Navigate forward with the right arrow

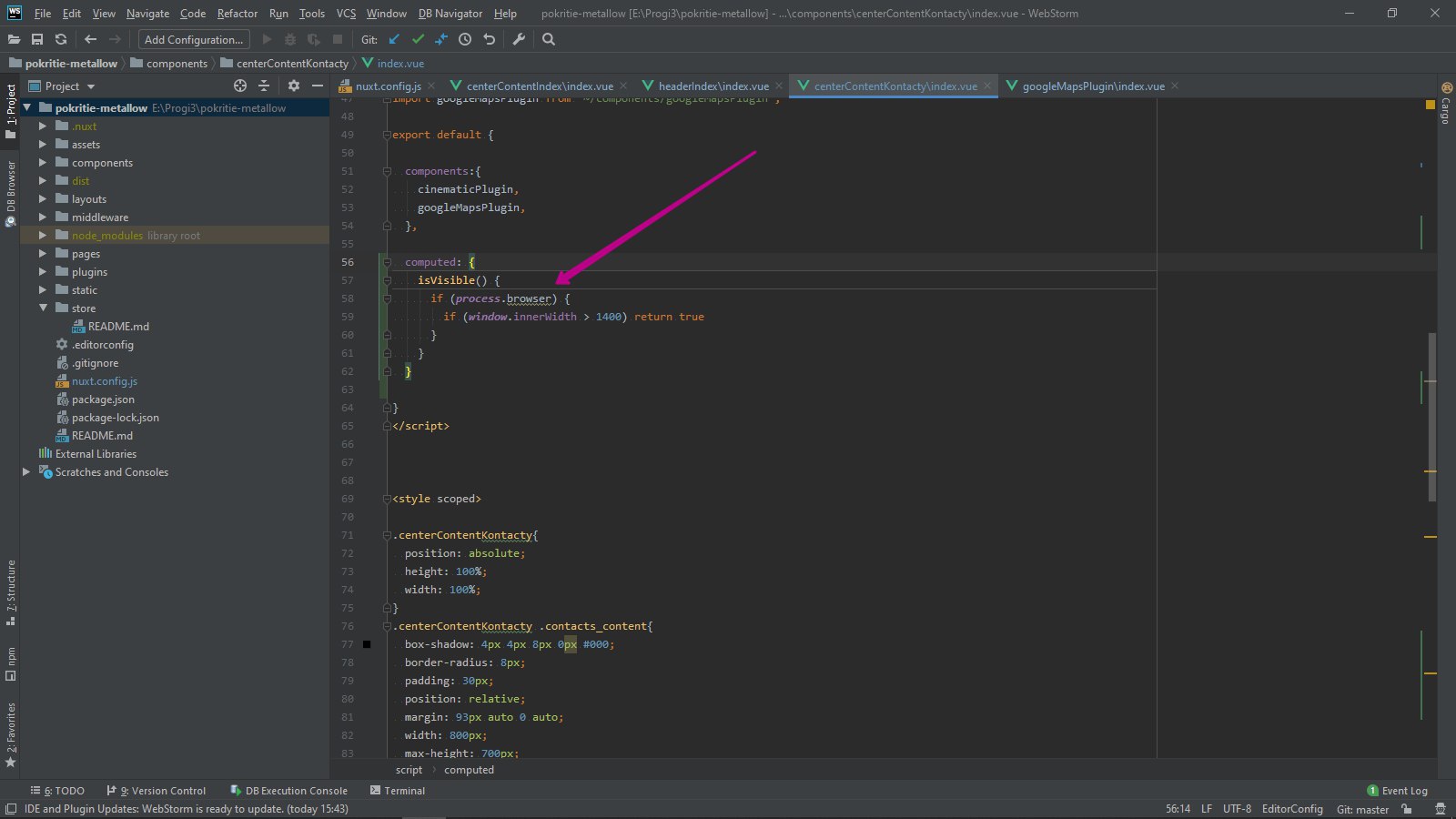pyautogui.click(x=115, y=39)
